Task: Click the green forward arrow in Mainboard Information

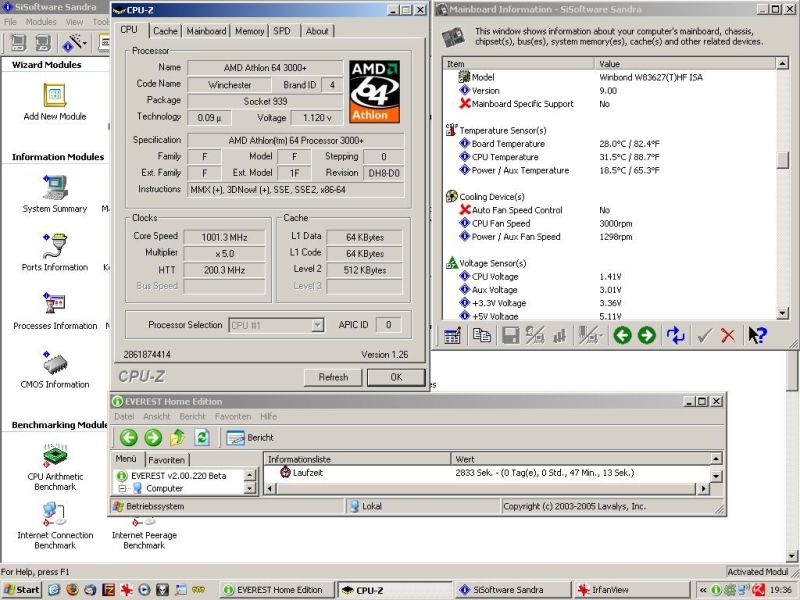Action: 646,335
